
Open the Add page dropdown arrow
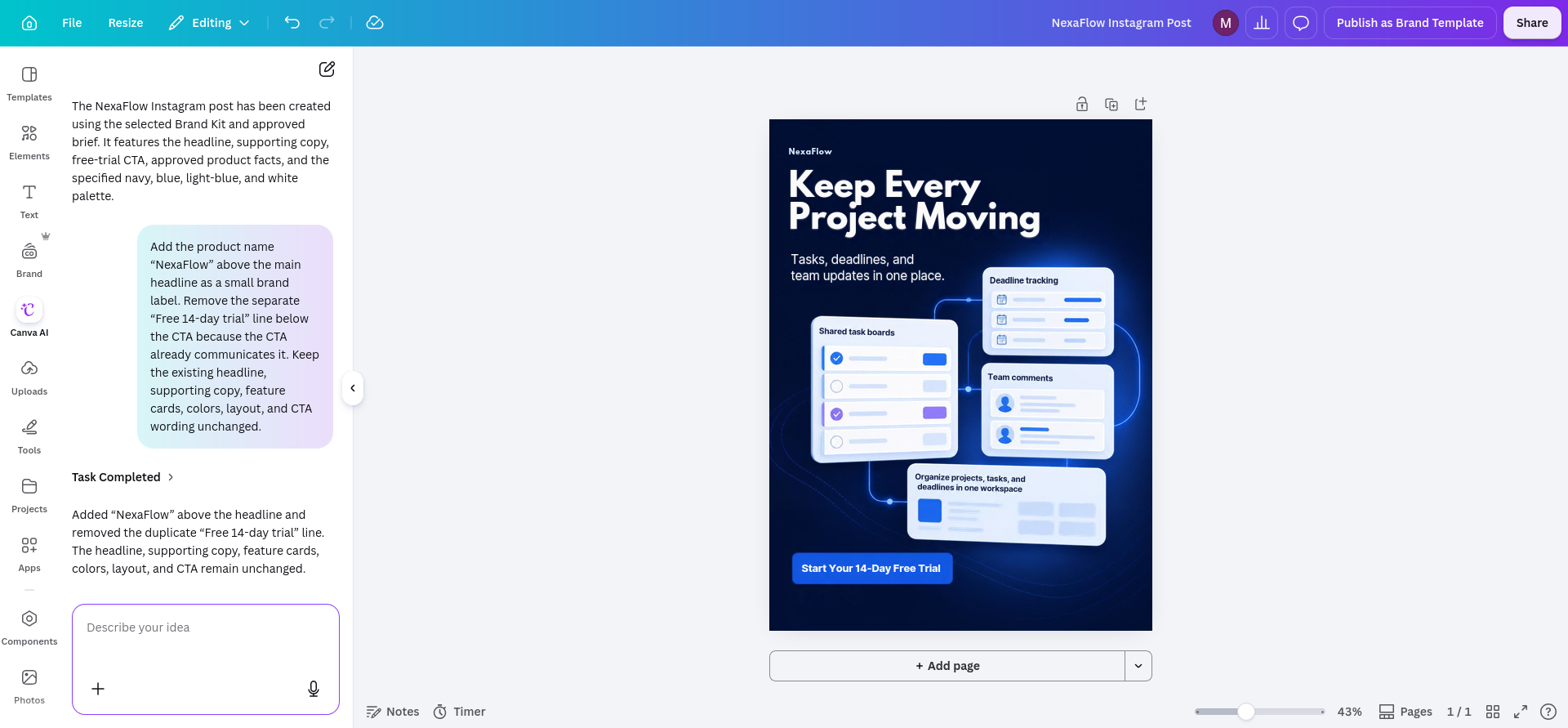click(1138, 666)
